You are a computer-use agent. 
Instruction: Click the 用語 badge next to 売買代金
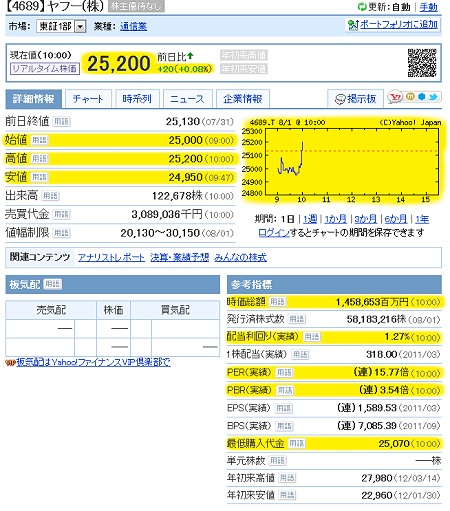point(61,214)
